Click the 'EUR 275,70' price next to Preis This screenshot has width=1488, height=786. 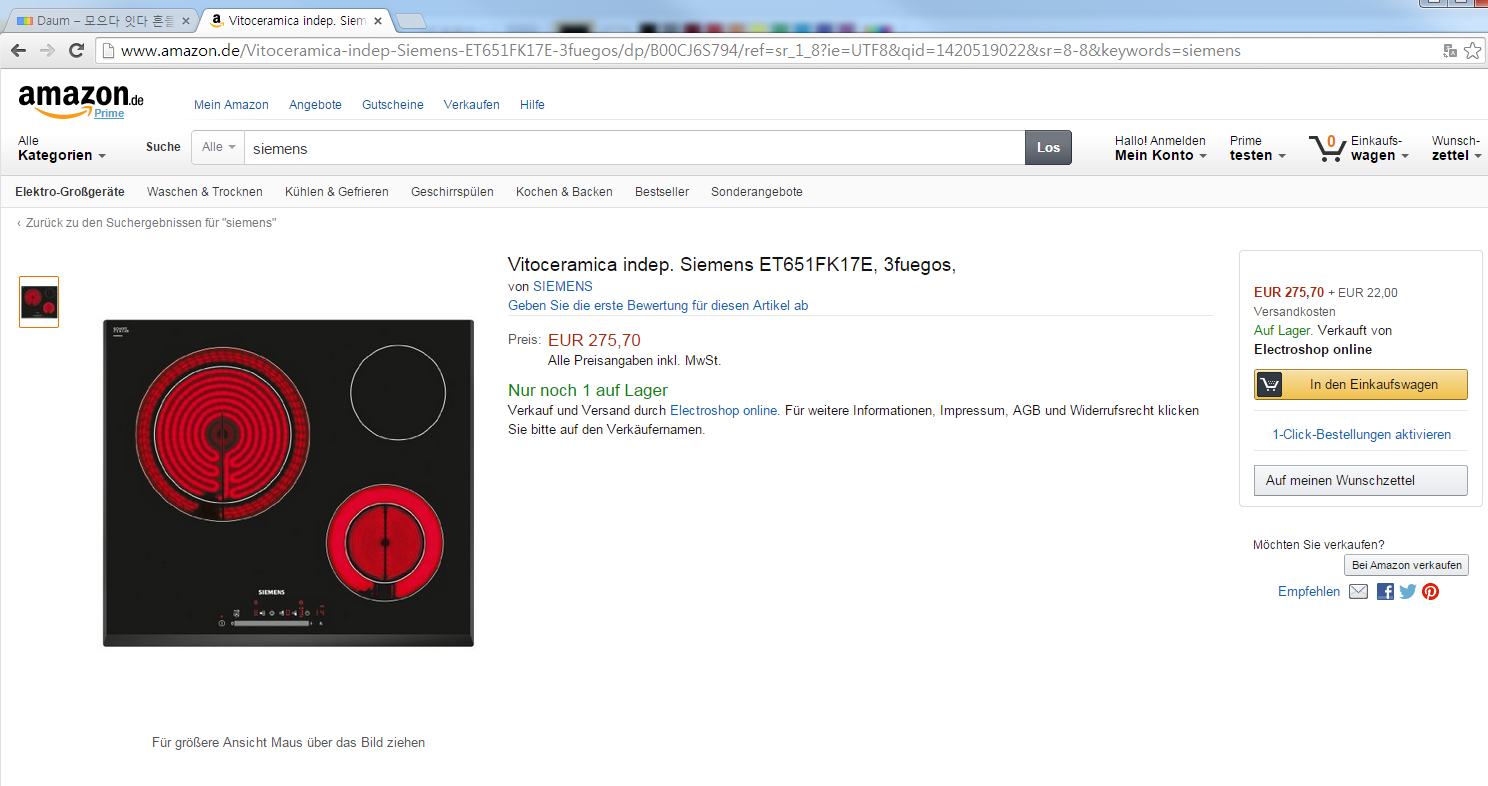(594, 340)
